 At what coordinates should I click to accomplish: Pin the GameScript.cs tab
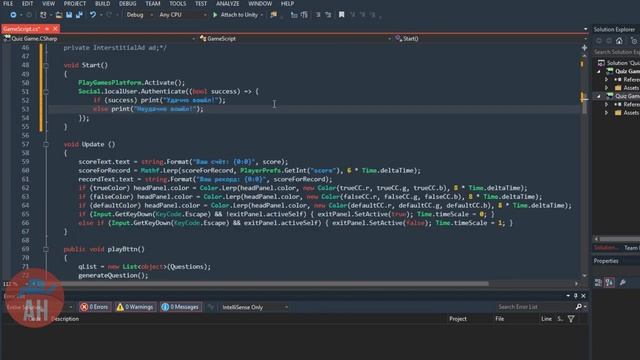click(x=47, y=29)
